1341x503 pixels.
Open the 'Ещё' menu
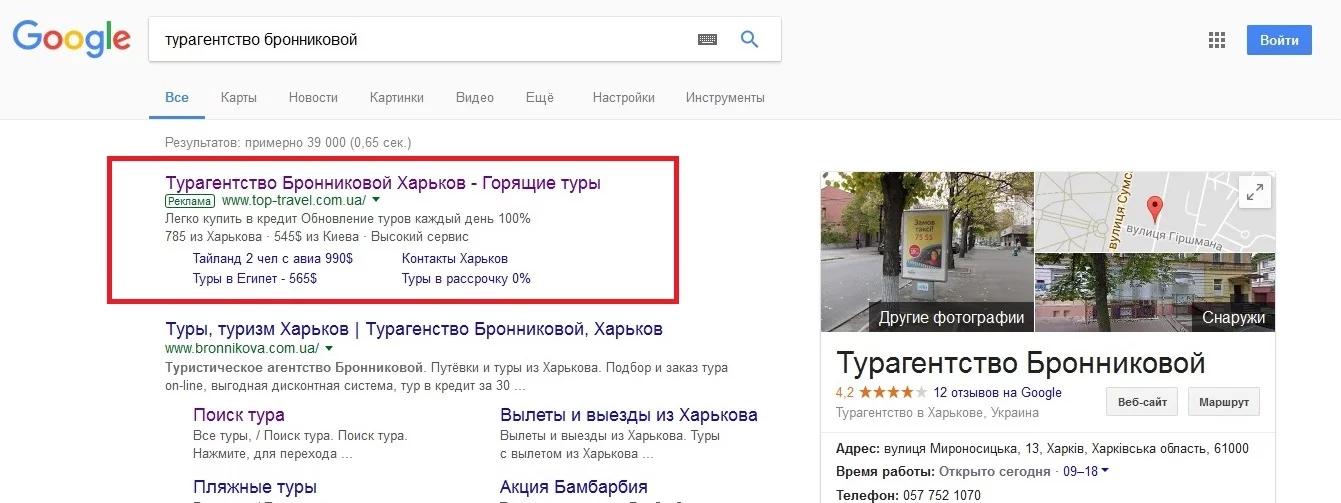539,97
